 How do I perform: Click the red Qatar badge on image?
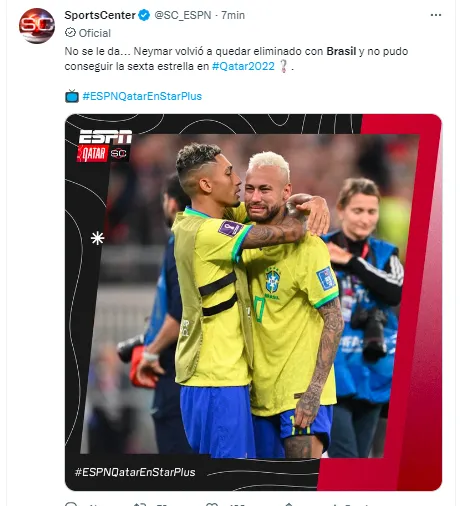click(92, 154)
